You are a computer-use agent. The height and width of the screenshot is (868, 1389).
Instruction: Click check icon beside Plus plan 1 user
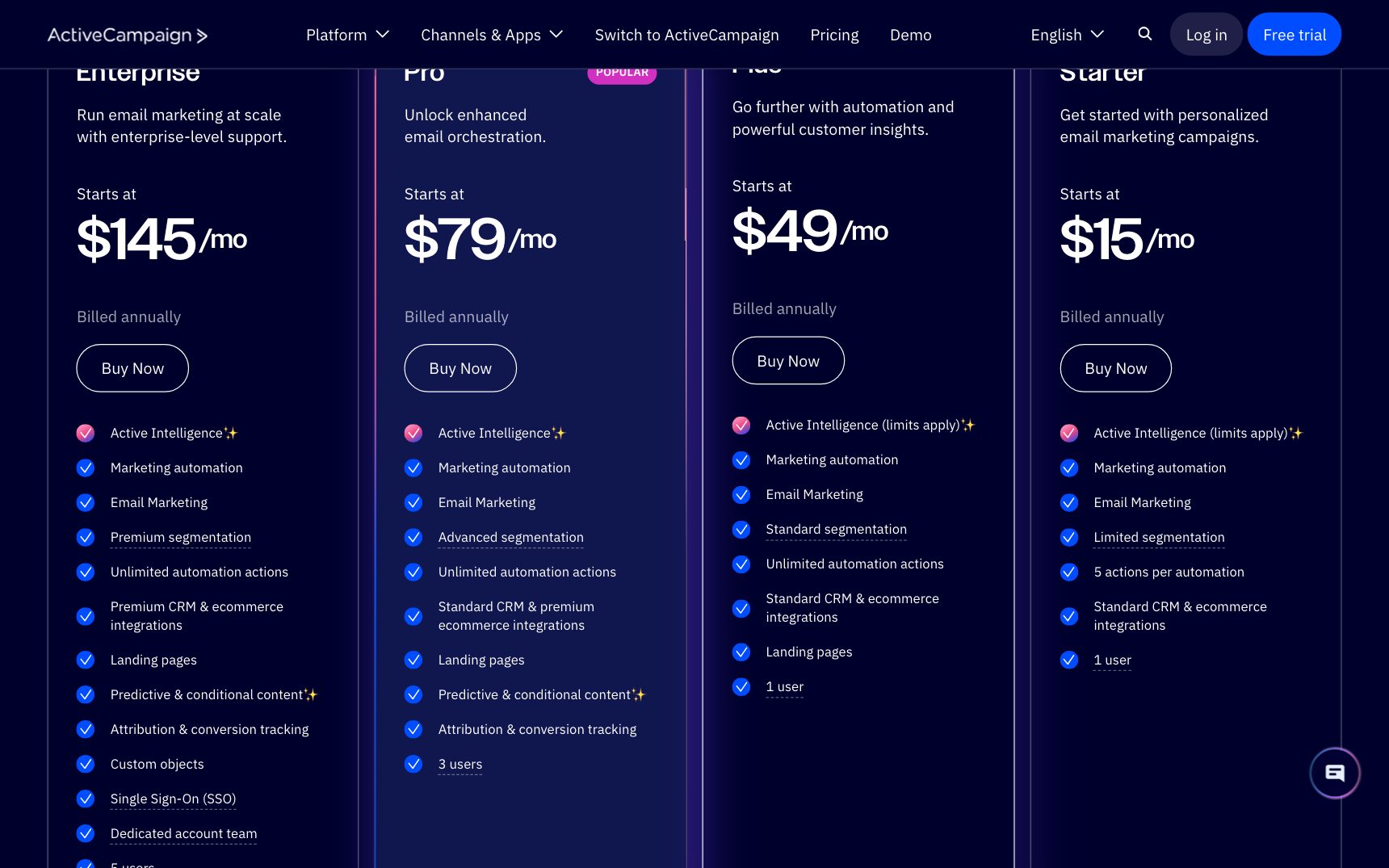741,686
